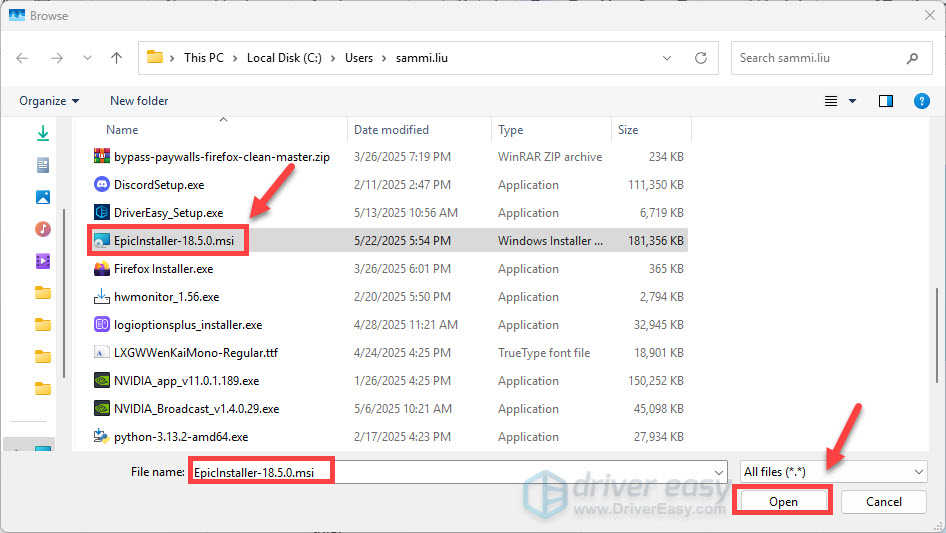Select DiscordSetup.exe icon
Screen dimensions: 946x533
tap(102, 184)
